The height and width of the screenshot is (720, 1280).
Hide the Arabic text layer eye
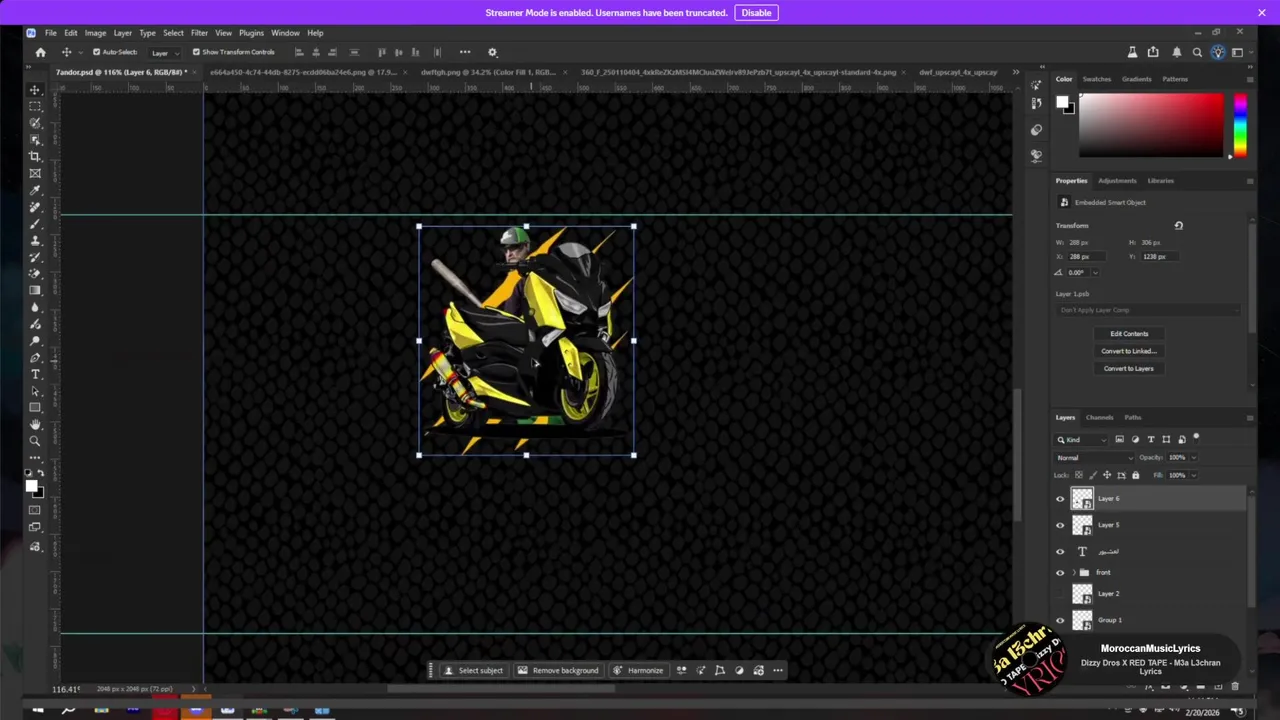pos(1060,551)
